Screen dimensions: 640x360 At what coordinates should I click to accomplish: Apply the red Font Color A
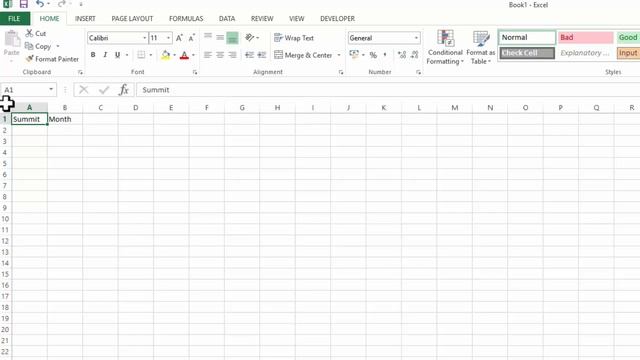click(184, 55)
